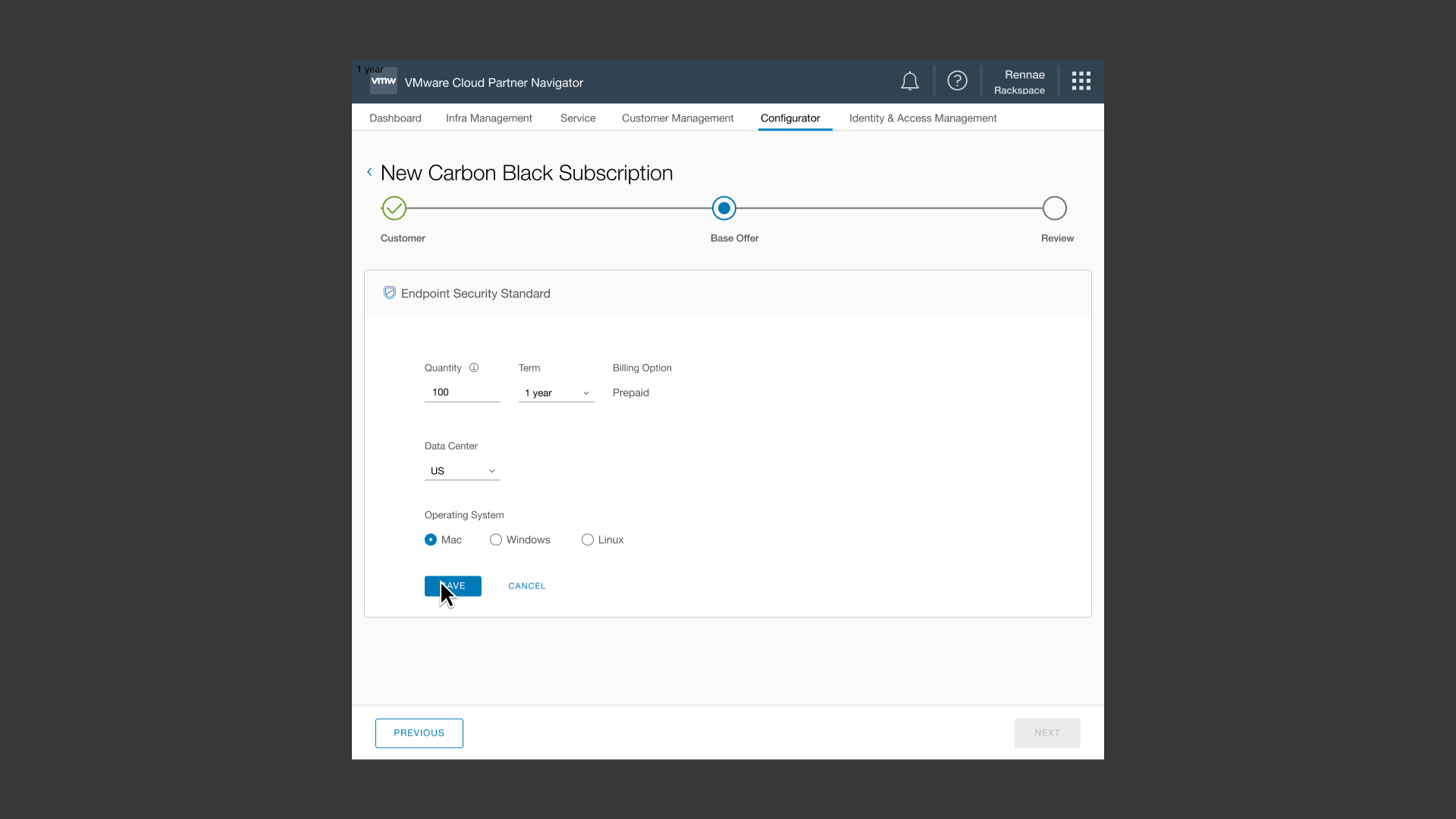Screen dimensions: 1456x819
Task: Click the Cancel link
Action: click(x=526, y=586)
